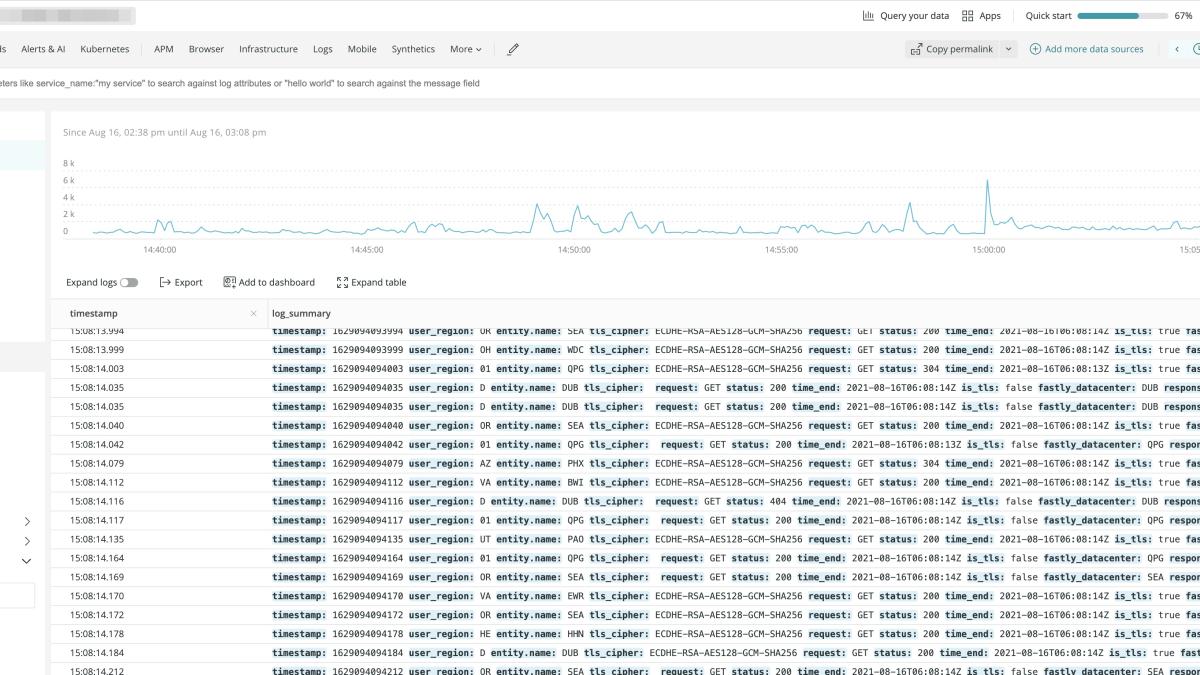Click Expand table button label
1200x675 pixels.
[379, 283]
